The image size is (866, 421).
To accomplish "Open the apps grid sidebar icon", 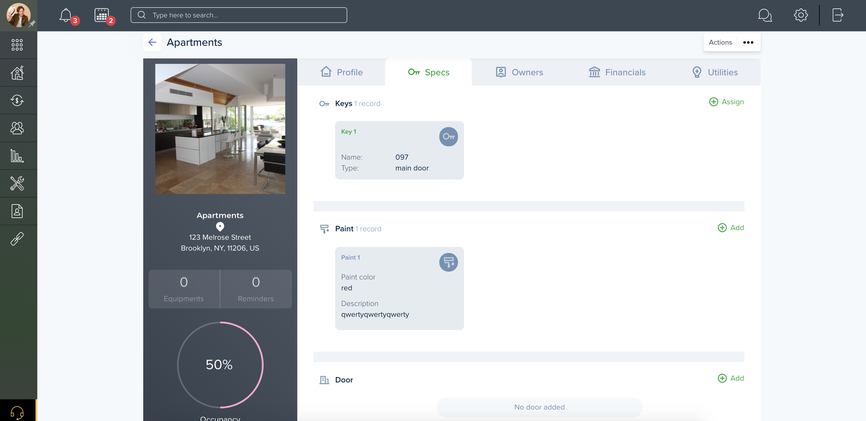I will (x=17, y=45).
